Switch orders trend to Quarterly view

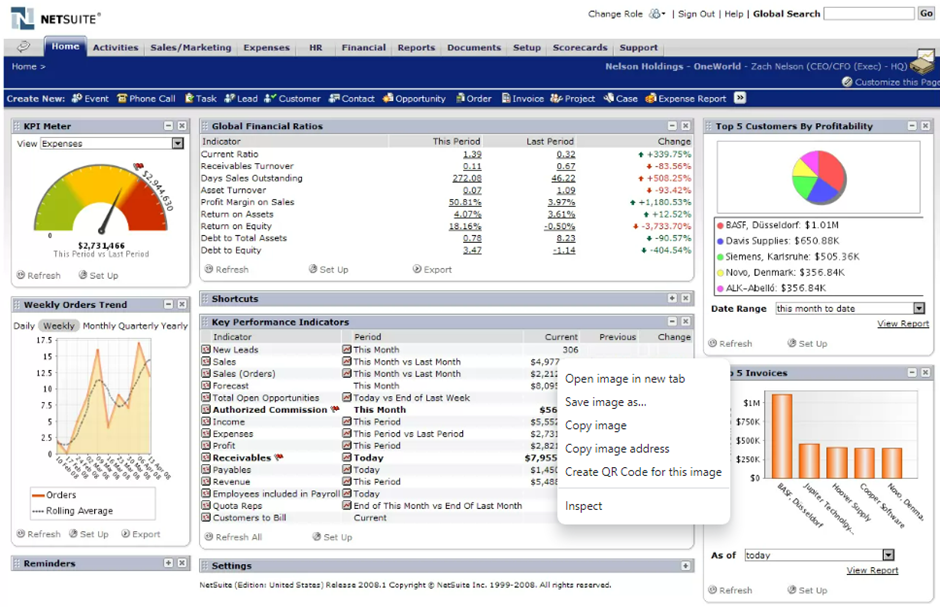[x=138, y=326]
